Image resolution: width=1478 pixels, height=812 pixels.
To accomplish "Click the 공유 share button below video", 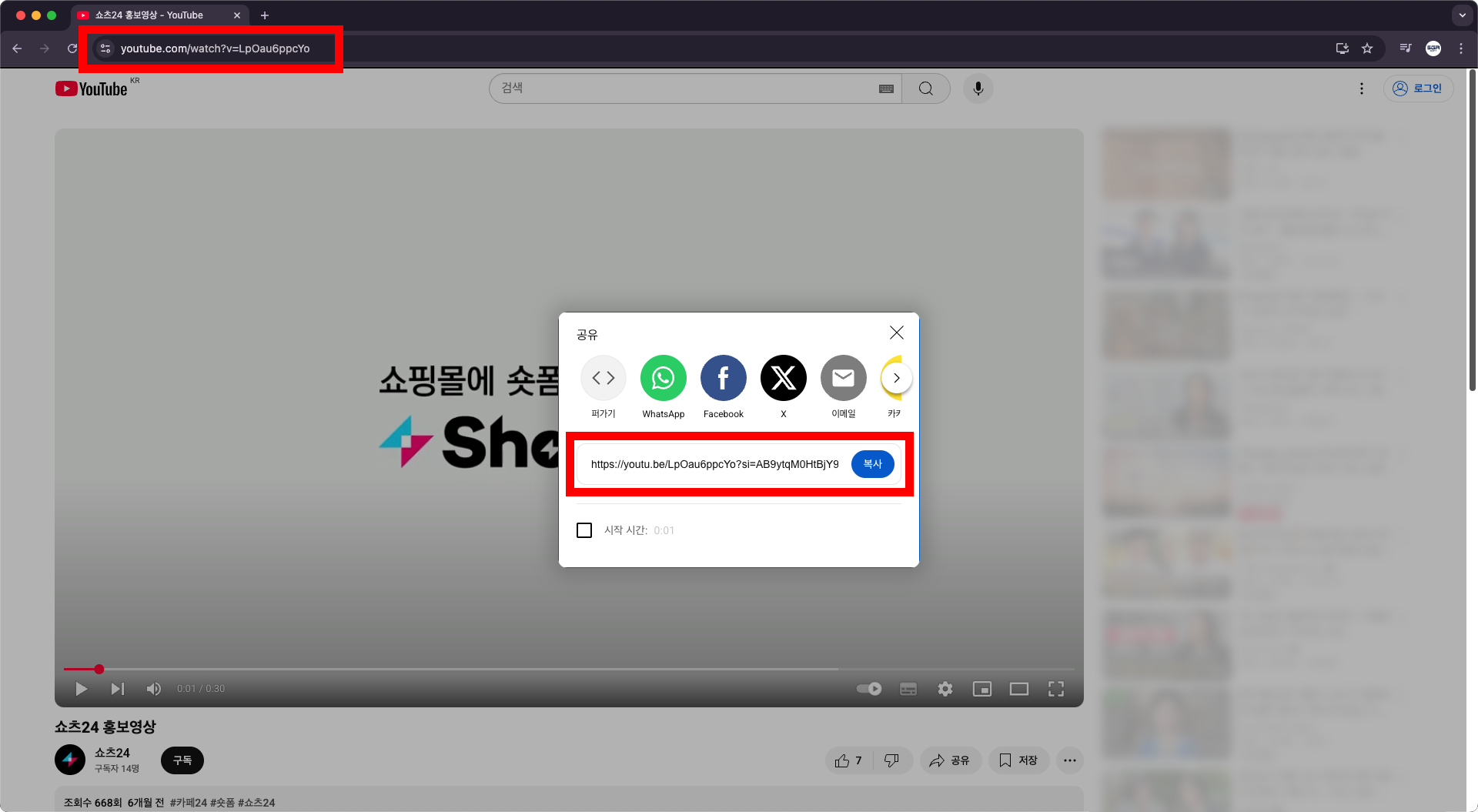I will tap(950, 760).
